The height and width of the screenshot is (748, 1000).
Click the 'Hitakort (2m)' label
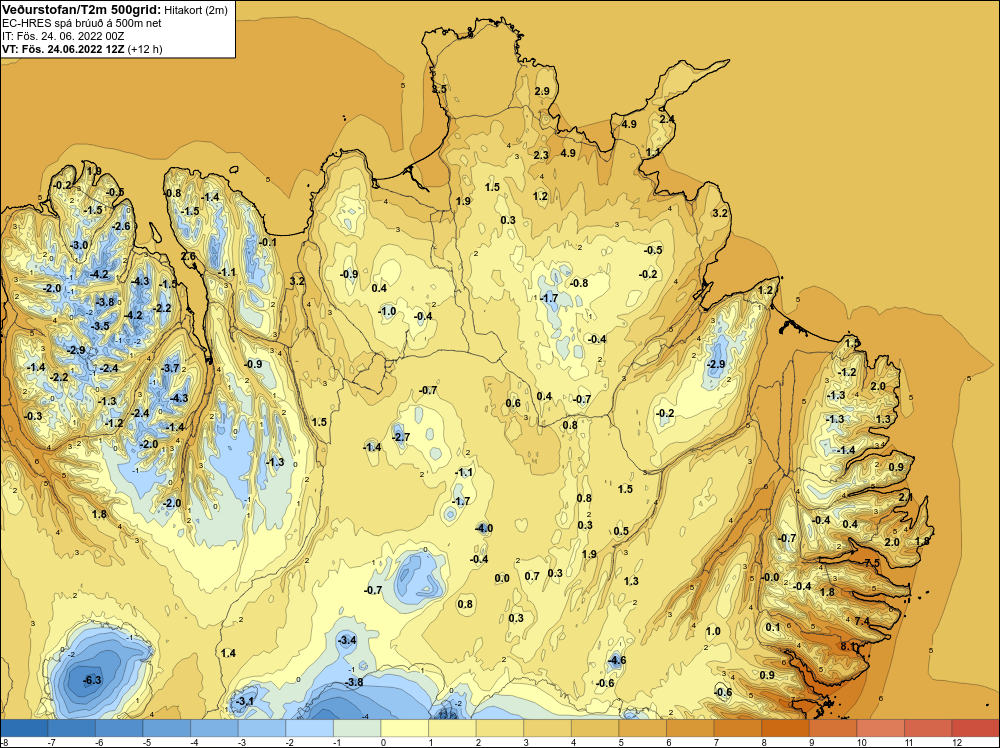(x=196, y=10)
